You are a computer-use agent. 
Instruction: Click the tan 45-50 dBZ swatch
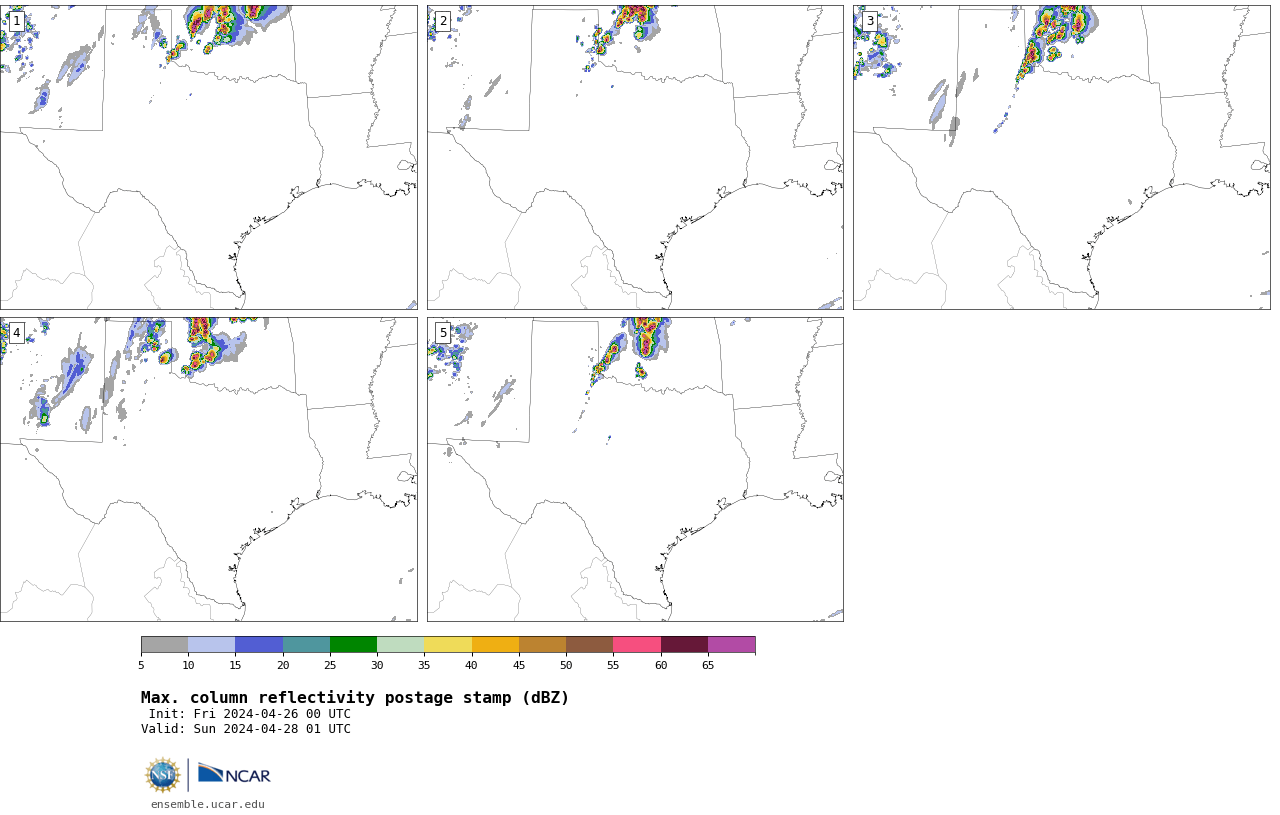point(542,644)
